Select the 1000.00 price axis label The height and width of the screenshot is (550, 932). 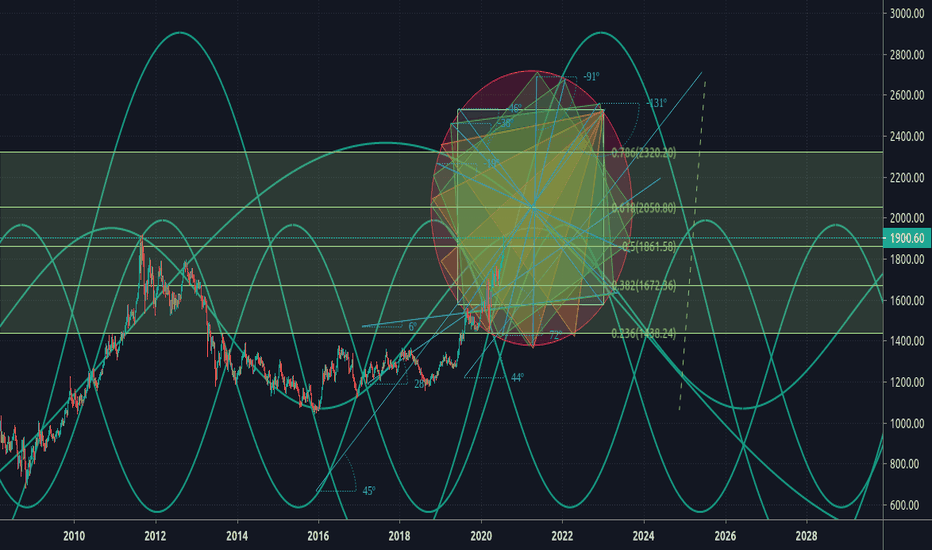[907, 423]
